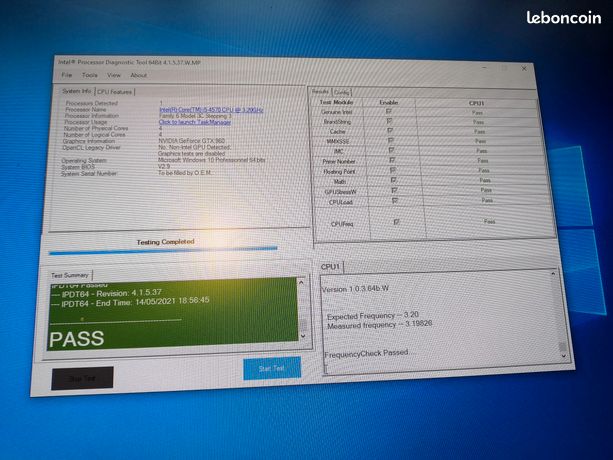
Task: Toggle the BrandString test checkbox
Action: click(389, 121)
